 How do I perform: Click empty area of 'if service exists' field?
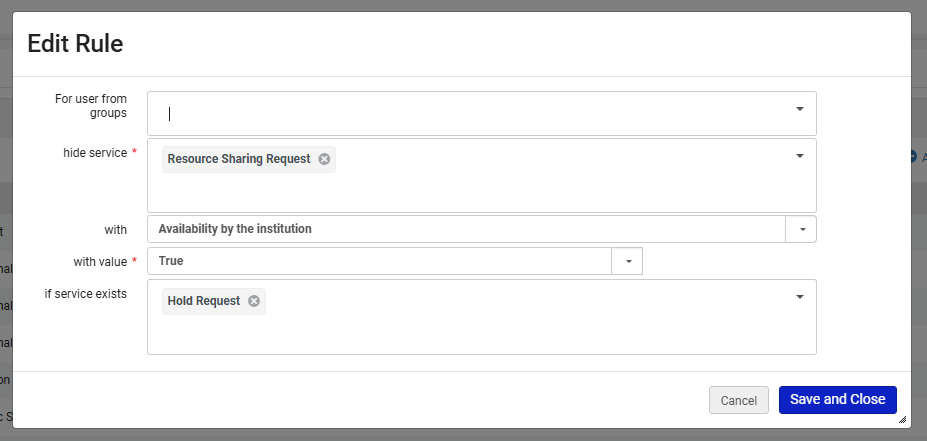click(x=480, y=332)
